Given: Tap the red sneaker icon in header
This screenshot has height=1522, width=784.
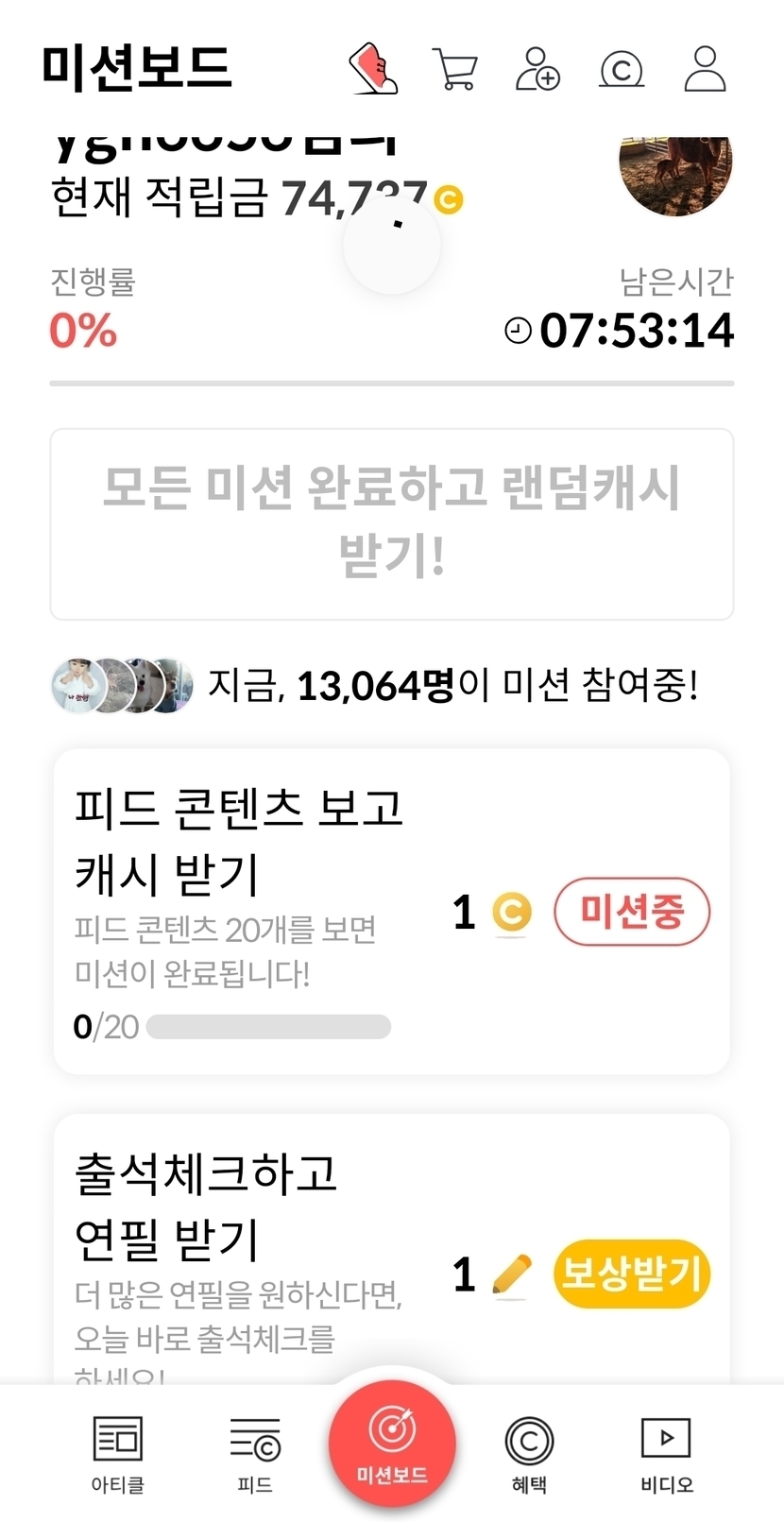Looking at the screenshot, I should click(373, 68).
